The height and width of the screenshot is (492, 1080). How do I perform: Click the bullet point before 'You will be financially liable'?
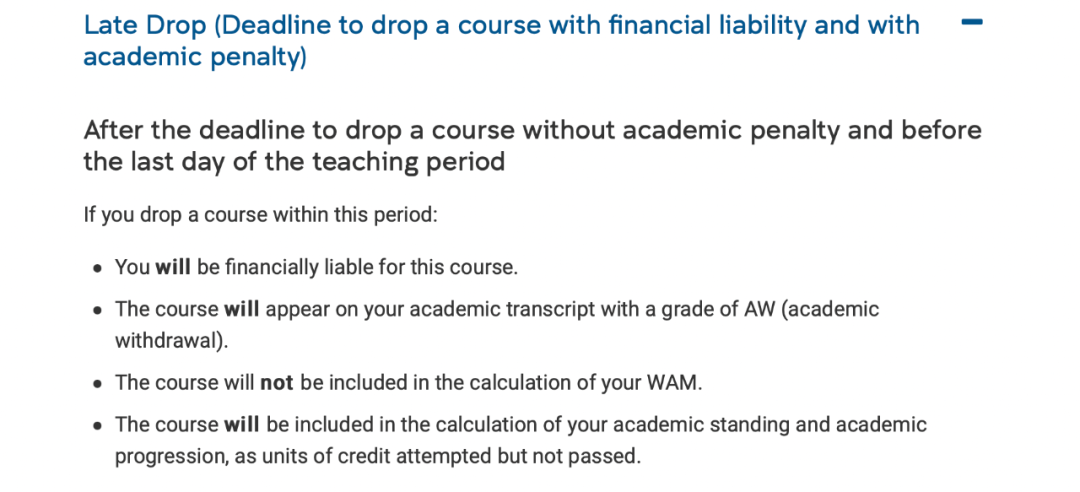point(98,268)
